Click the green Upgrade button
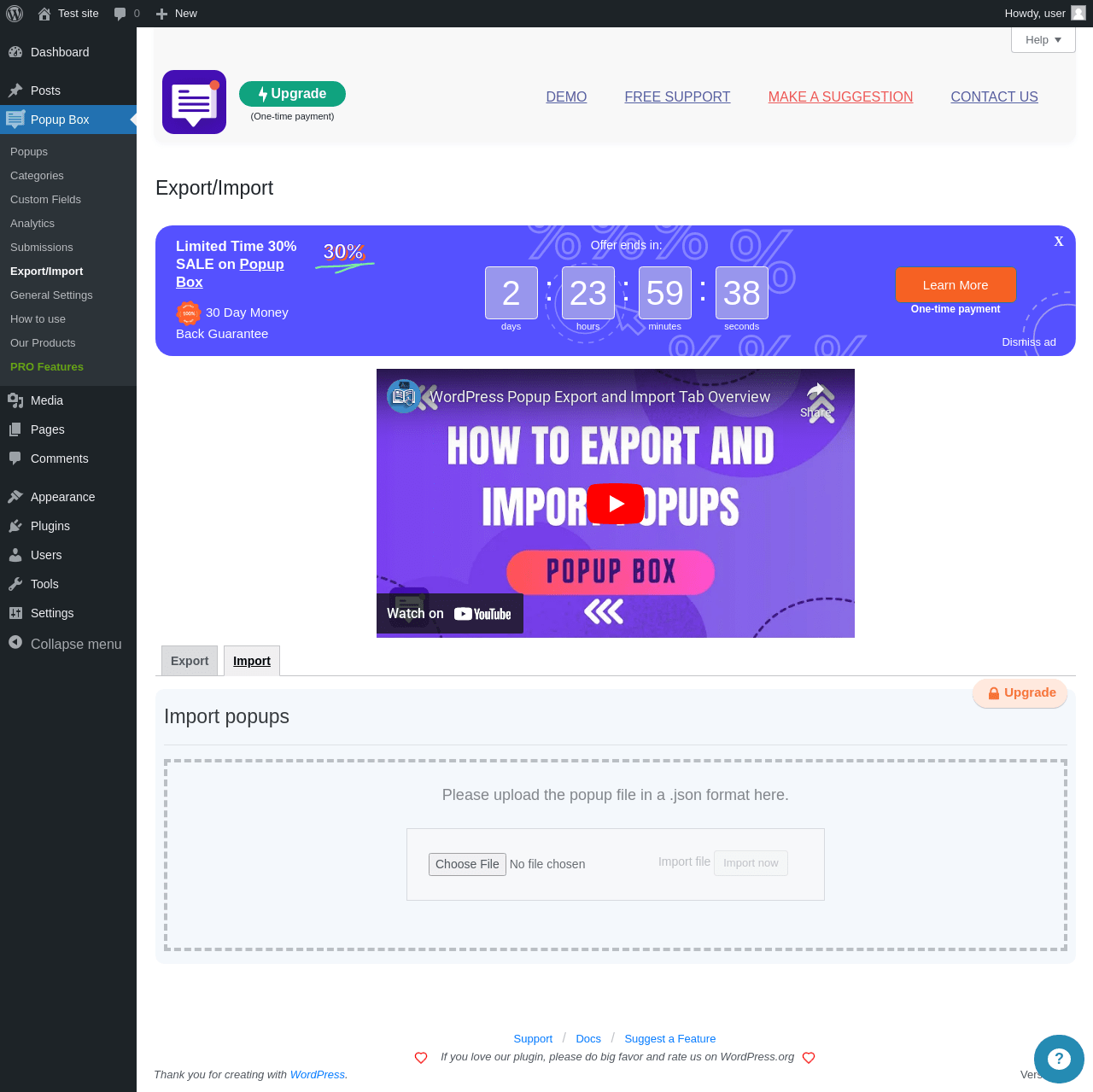The width and height of the screenshot is (1093, 1092). coord(292,94)
